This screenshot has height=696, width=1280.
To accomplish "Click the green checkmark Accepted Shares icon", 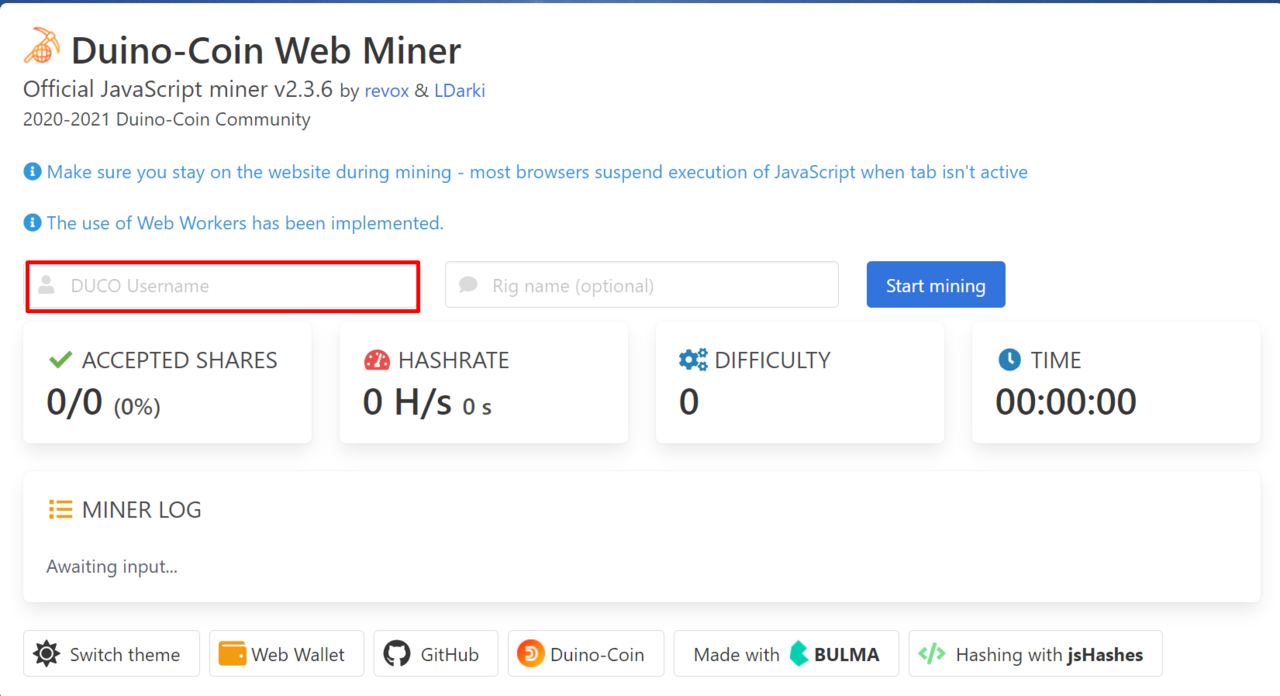I will tap(60, 360).
